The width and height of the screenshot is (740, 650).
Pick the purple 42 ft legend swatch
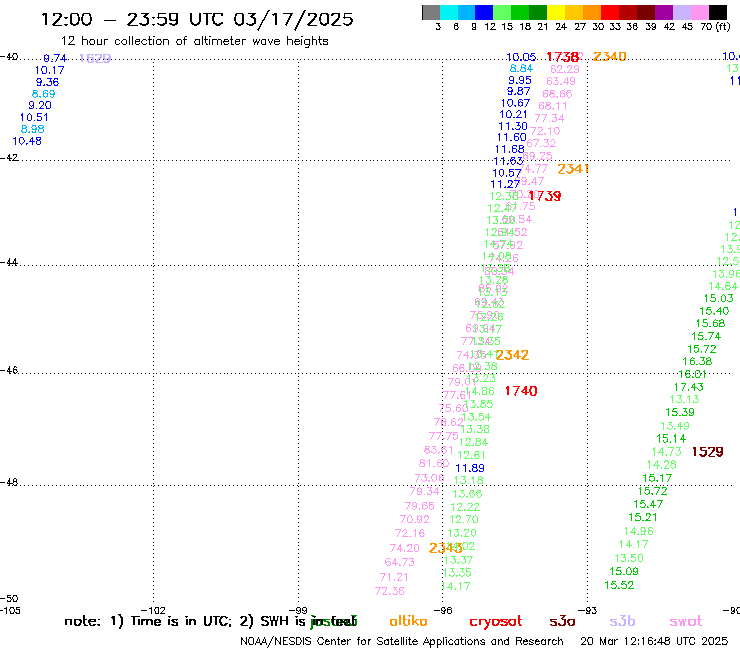[x=664, y=12]
